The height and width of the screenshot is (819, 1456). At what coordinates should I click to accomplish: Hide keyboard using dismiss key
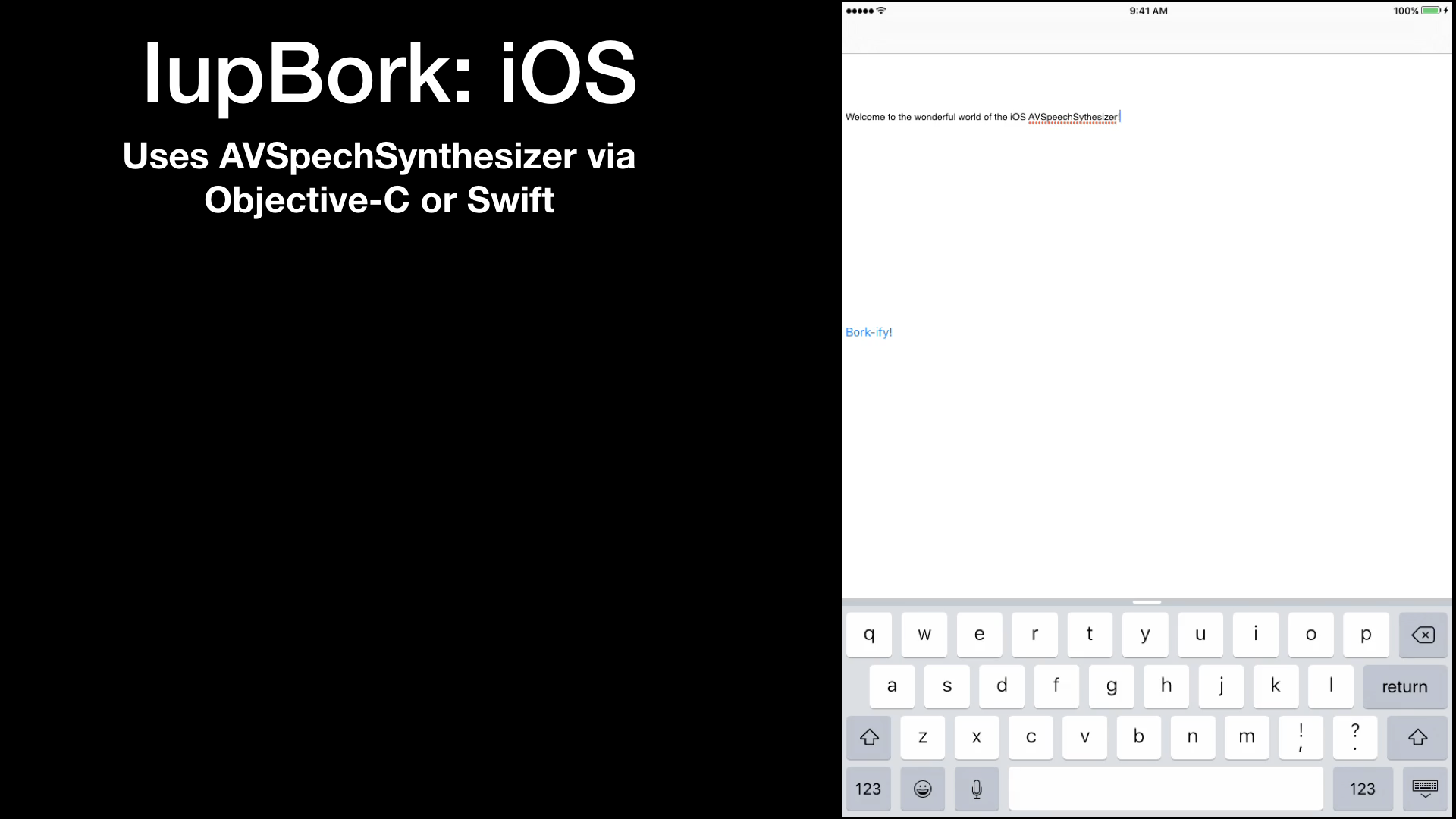[x=1424, y=789]
